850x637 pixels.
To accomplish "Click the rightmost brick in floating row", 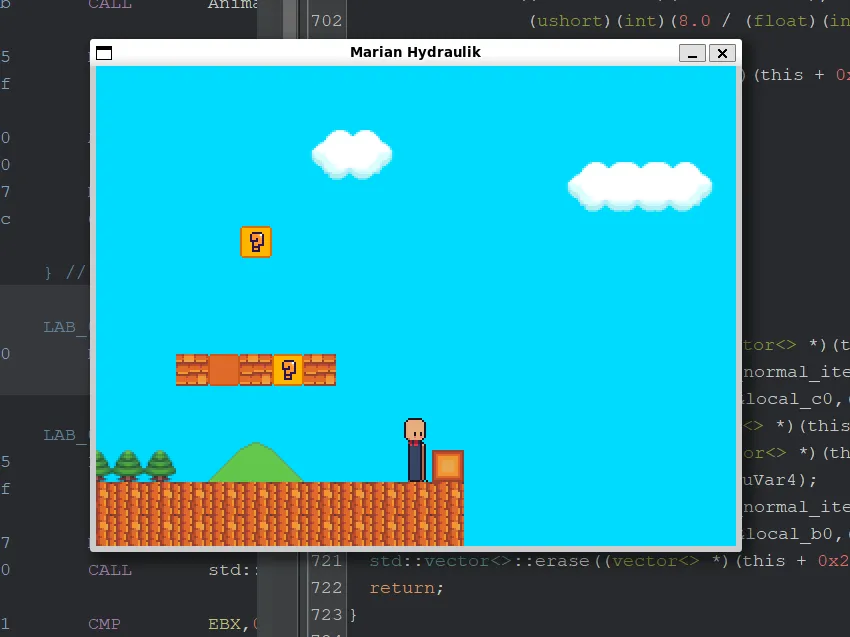I will [320, 370].
